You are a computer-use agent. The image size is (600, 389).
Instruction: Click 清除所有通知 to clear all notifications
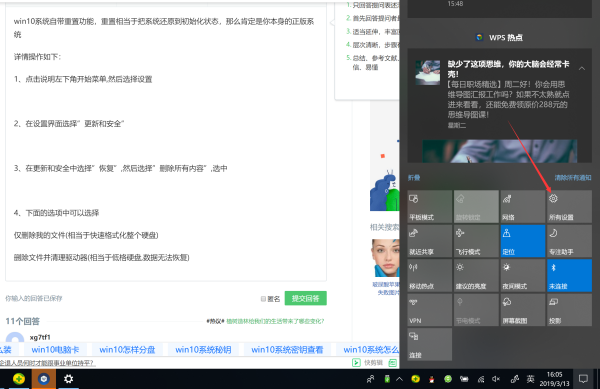click(573, 178)
